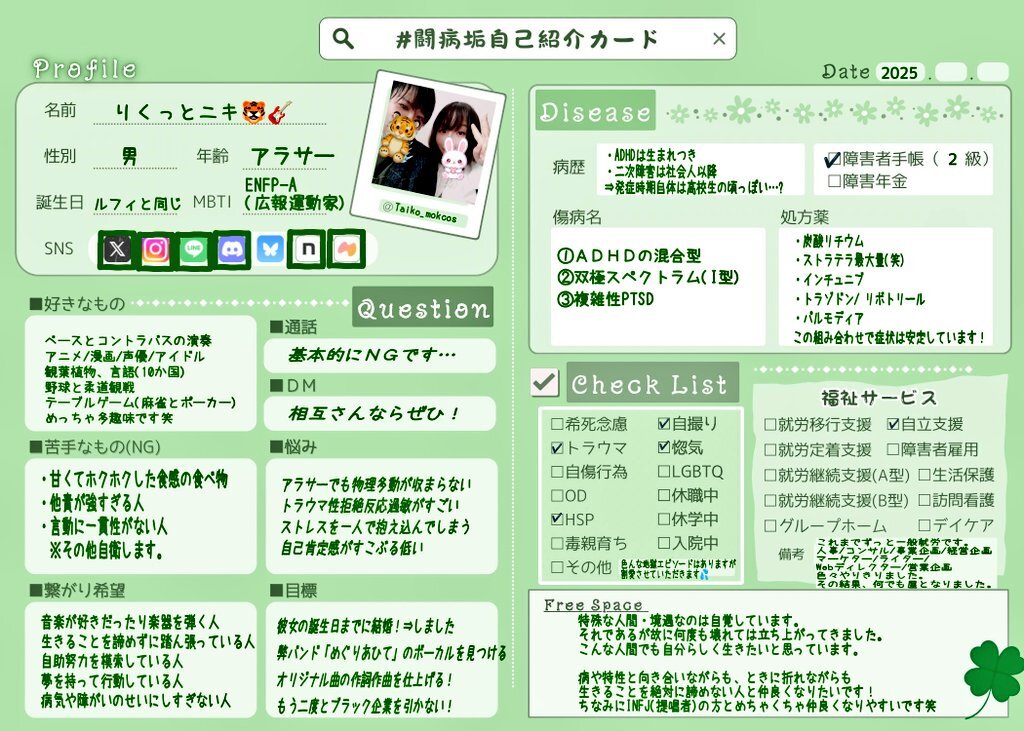This screenshot has width=1024, height=731.
Task: Clear search with the X icon
Action: [719, 39]
